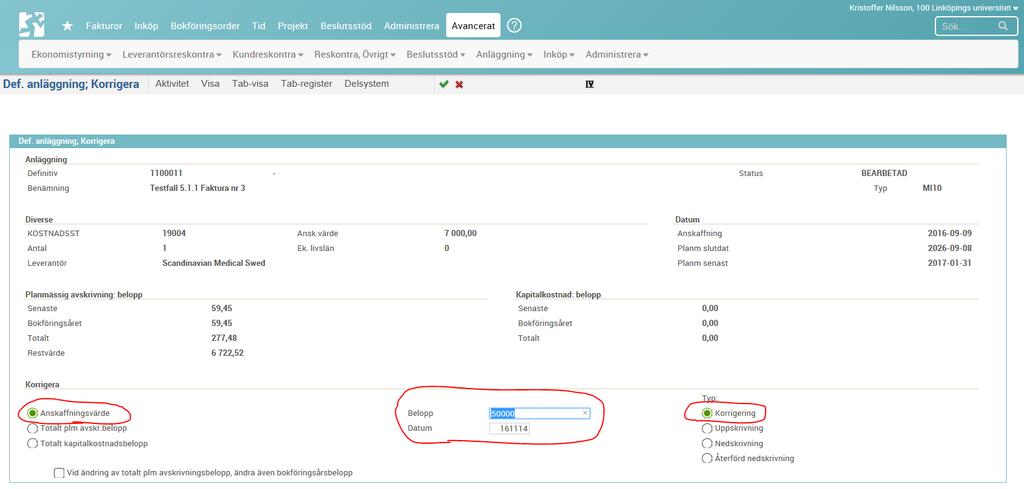This screenshot has width=1024, height=489.
Task: Open the Delsystem menu
Action: (366, 84)
